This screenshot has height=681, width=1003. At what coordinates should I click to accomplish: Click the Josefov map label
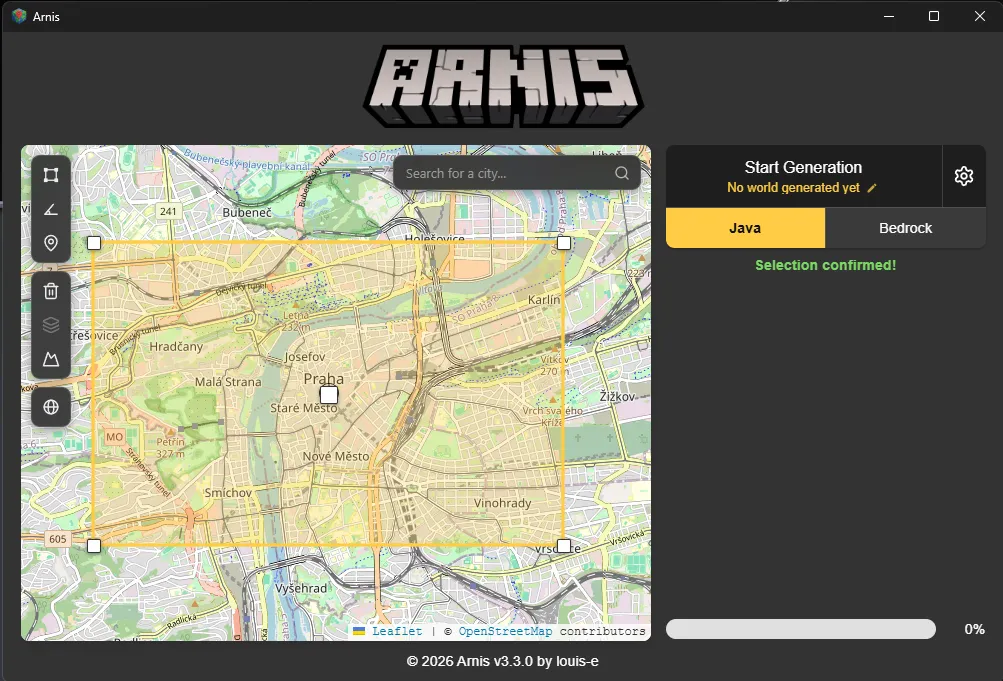304,357
